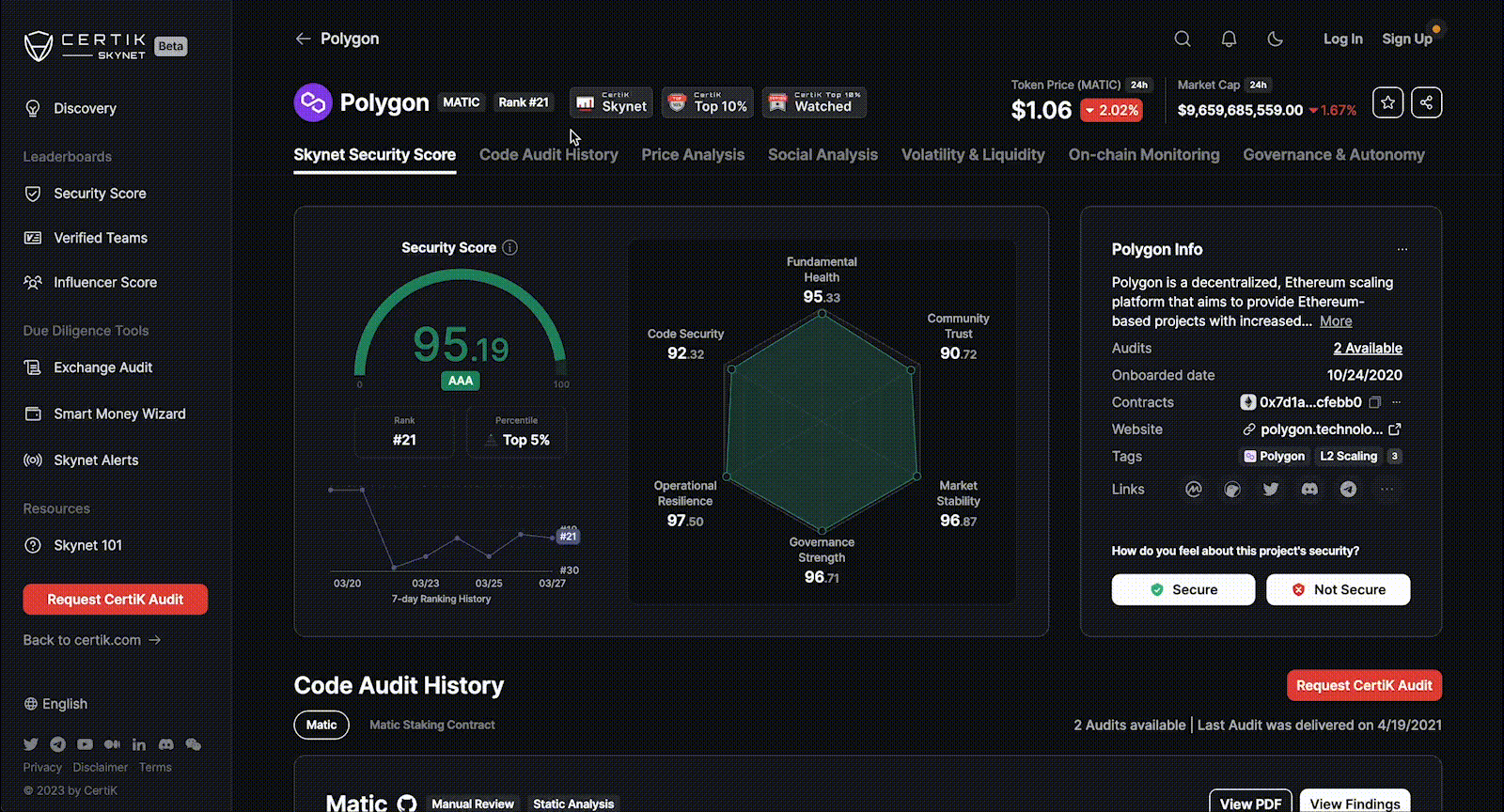Open CertiK LinkedIn icon in the sidebar footer

tap(139, 744)
